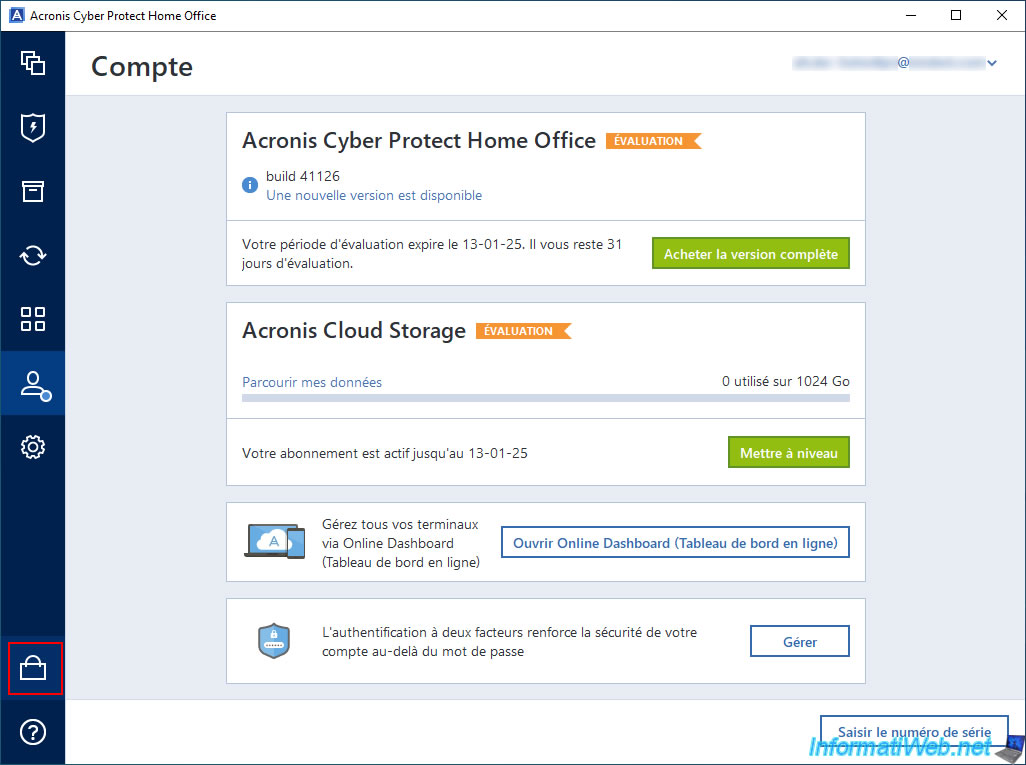This screenshot has height=765, width=1026.
Task: Click the build info icon
Action: (x=250, y=185)
